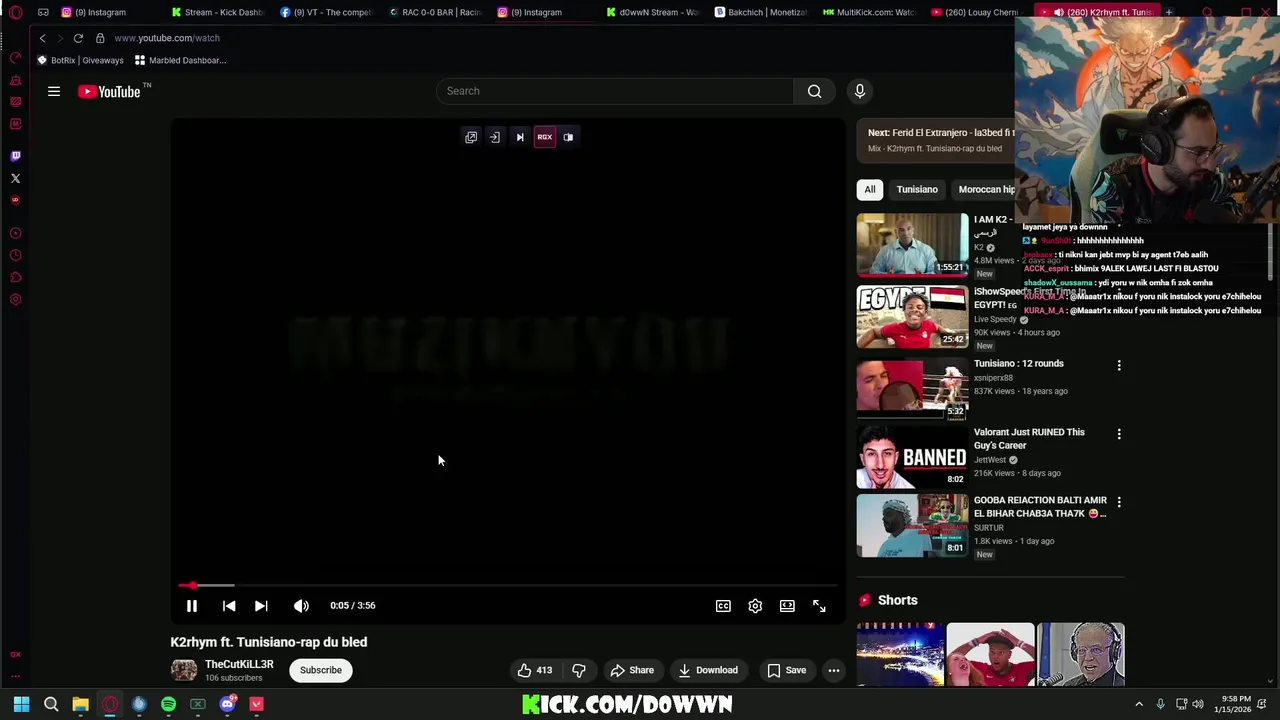Switch to MultiKick.com tab

pyautogui.click(x=868, y=12)
